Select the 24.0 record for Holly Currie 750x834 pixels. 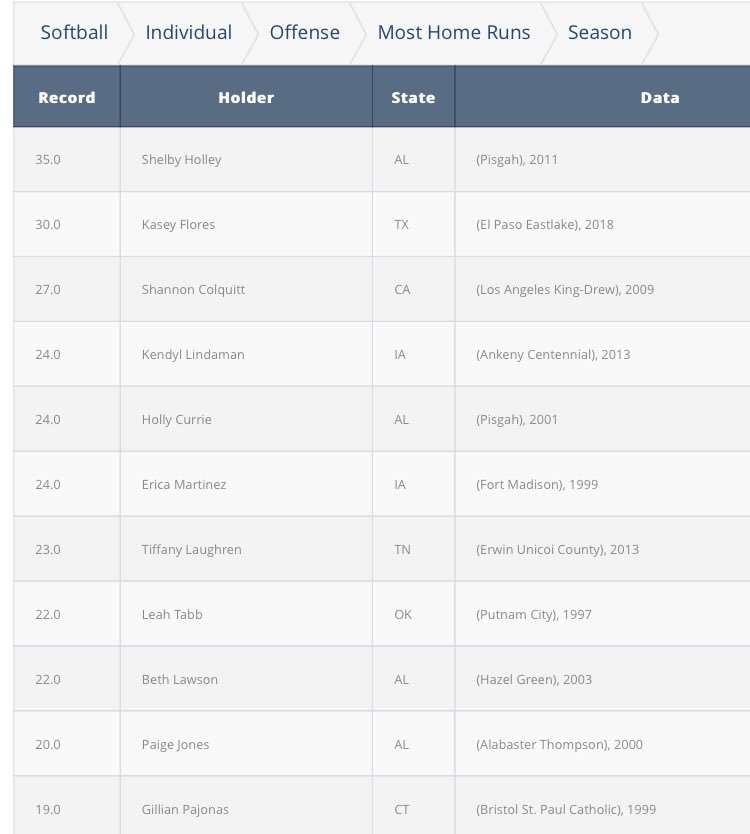[66, 419]
